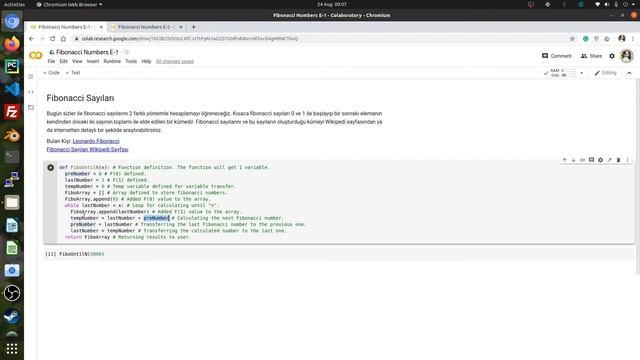Launch PyCharm from the dock
This screenshot has width=640, height=360.
coord(12,66)
